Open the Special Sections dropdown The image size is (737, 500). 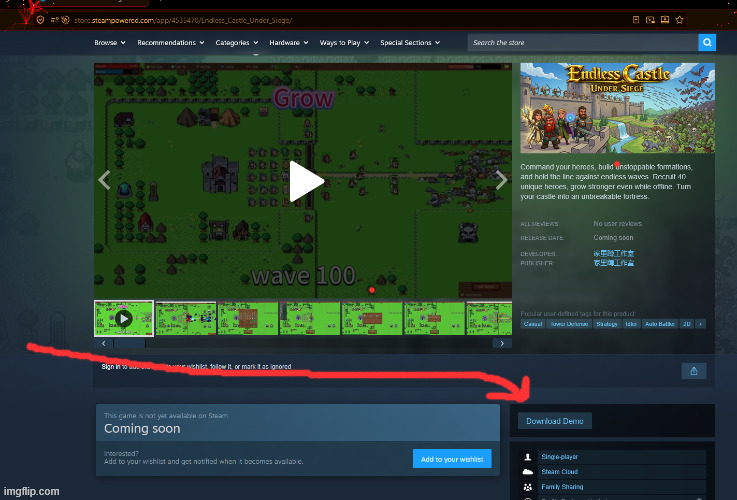(x=410, y=42)
